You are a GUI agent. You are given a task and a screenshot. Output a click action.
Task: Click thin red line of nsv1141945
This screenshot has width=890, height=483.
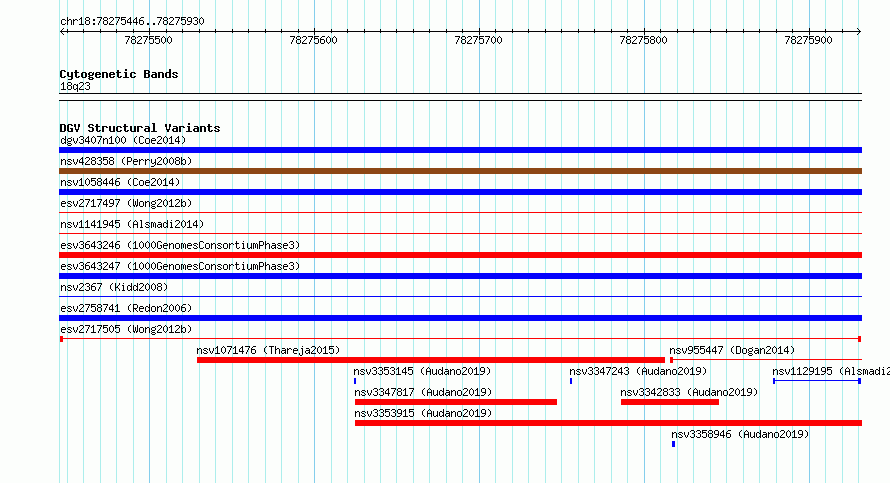point(460,234)
